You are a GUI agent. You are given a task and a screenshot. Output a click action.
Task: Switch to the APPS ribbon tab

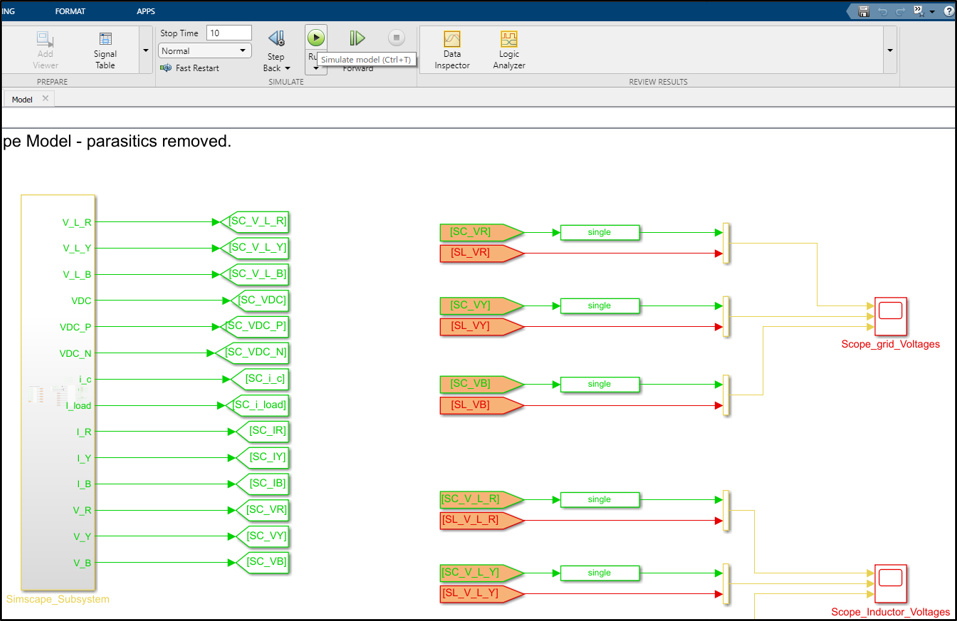coord(146,11)
